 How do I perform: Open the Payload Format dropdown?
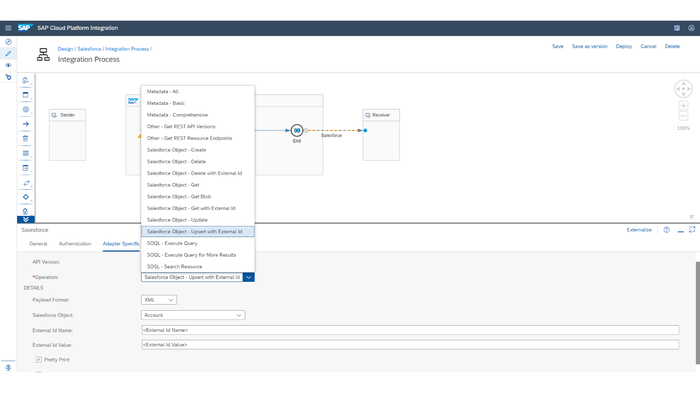(159, 300)
